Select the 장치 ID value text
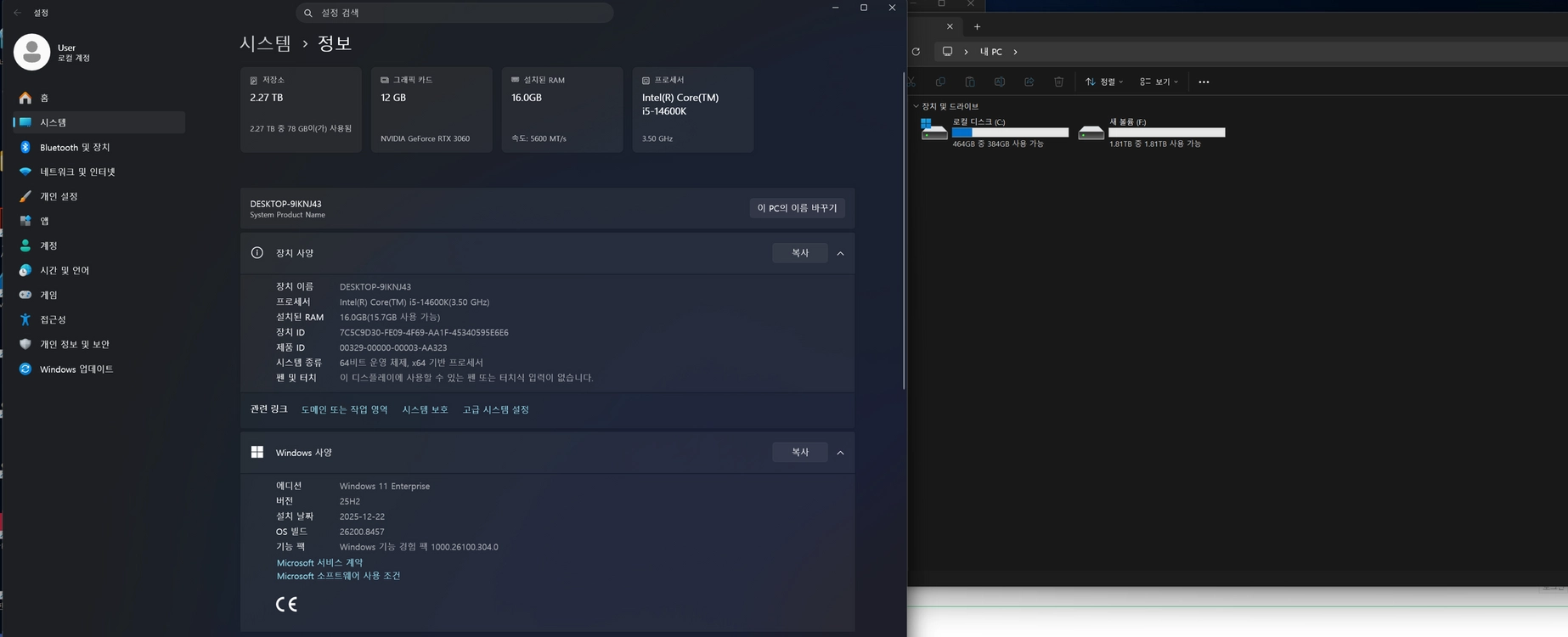Viewport: 1568px width, 637px height. tap(424, 332)
